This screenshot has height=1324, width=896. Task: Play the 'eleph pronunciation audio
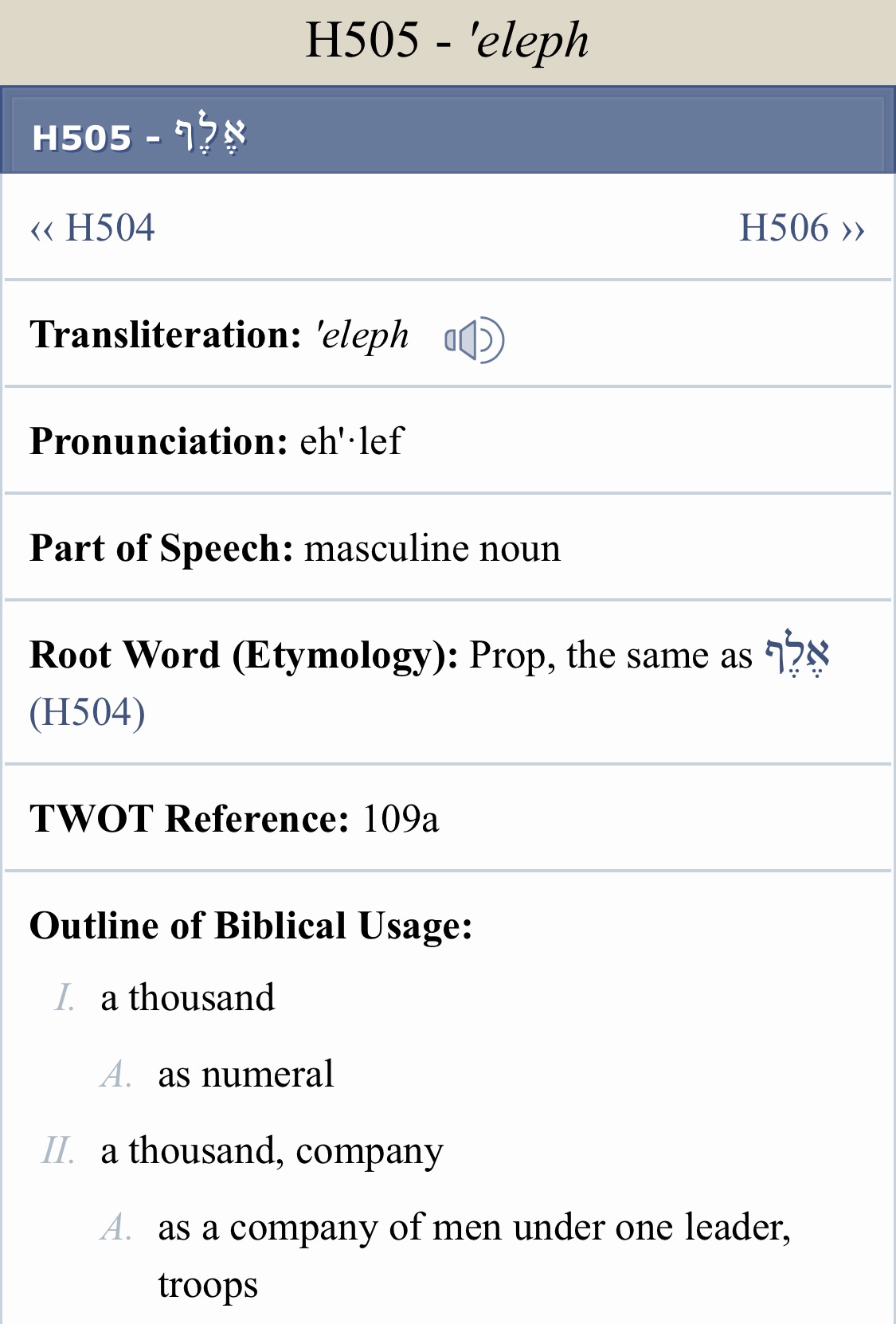(x=474, y=339)
